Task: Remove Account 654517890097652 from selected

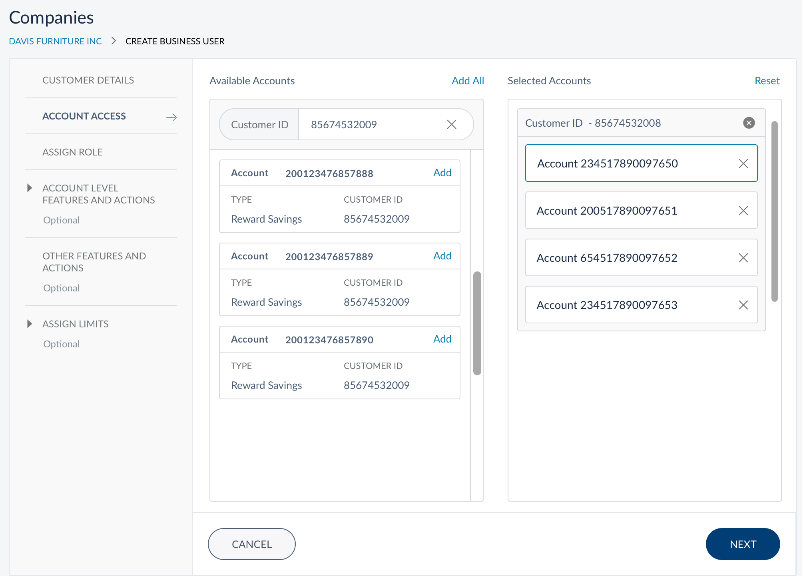Action: click(743, 258)
